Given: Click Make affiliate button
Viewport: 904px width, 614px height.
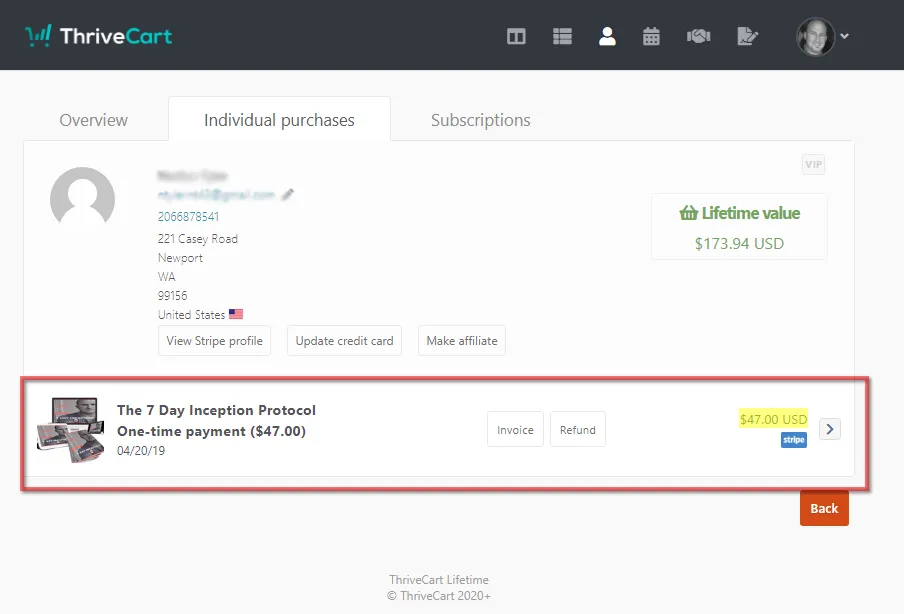Looking at the screenshot, I should (x=462, y=341).
